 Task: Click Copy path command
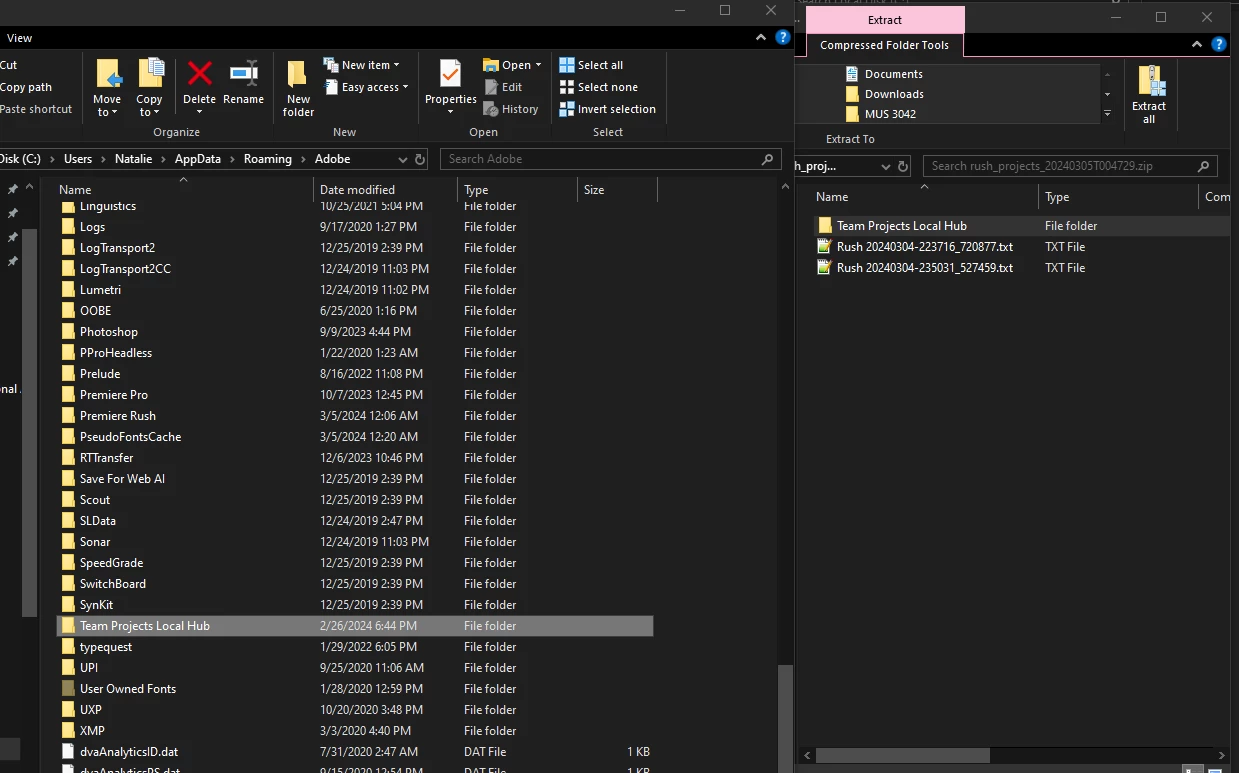26,87
